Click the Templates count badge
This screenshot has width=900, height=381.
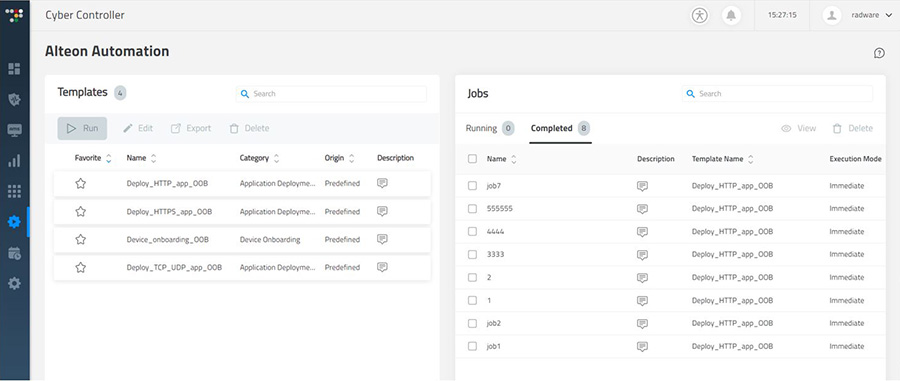[120, 92]
